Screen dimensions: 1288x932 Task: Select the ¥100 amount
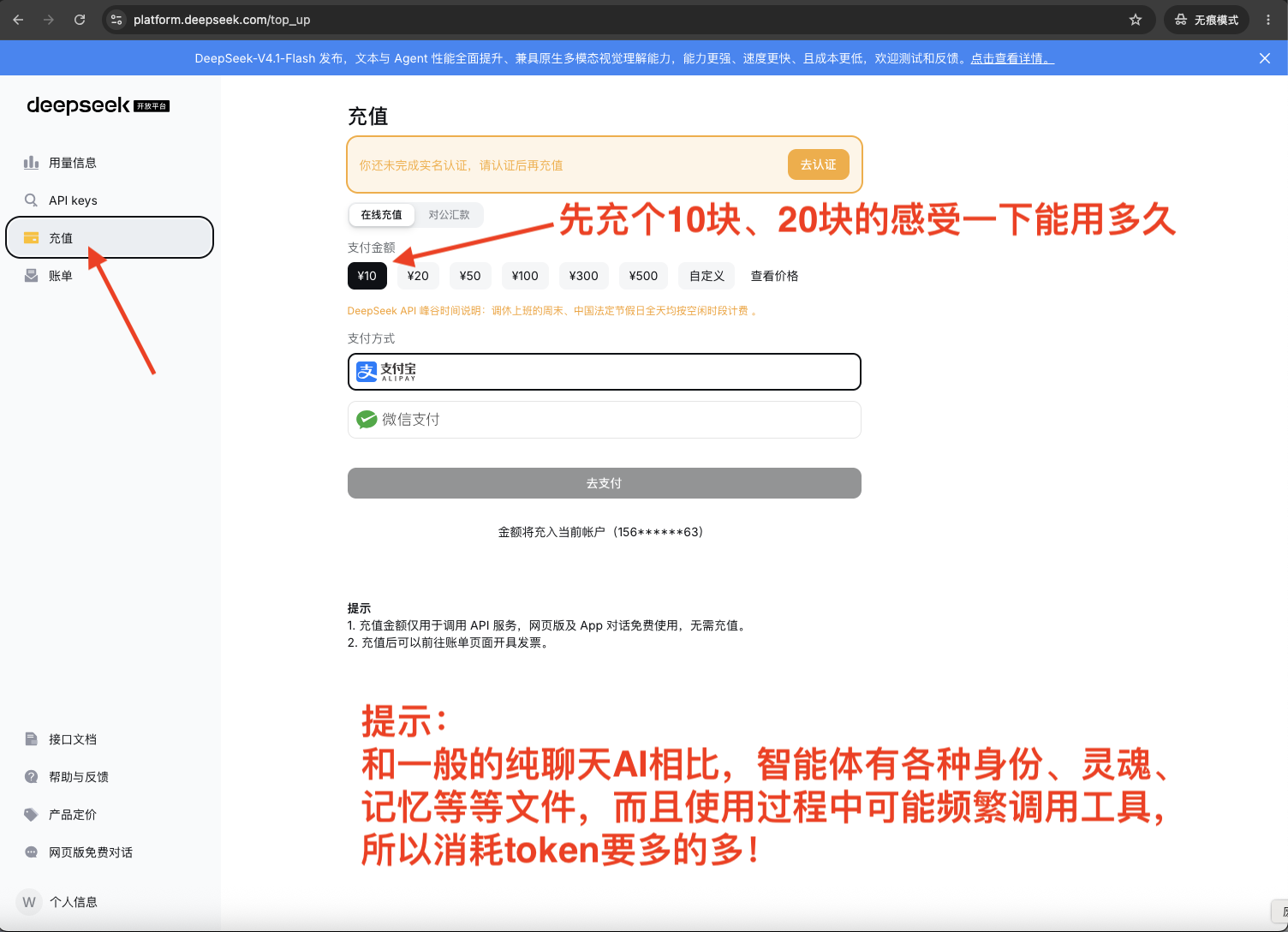(x=525, y=276)
